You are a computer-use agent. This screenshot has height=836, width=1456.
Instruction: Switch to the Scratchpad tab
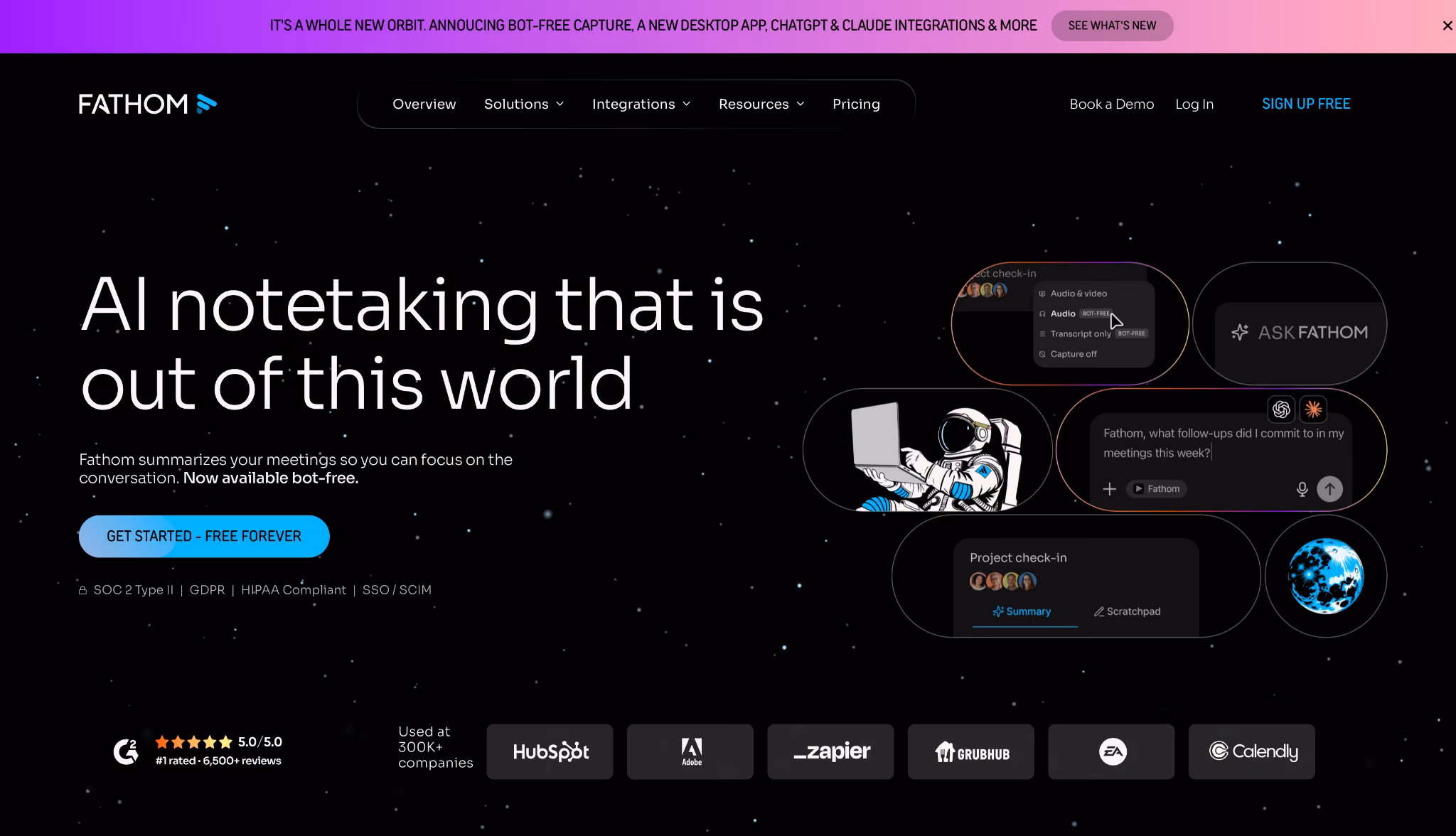click(1127, 611)
